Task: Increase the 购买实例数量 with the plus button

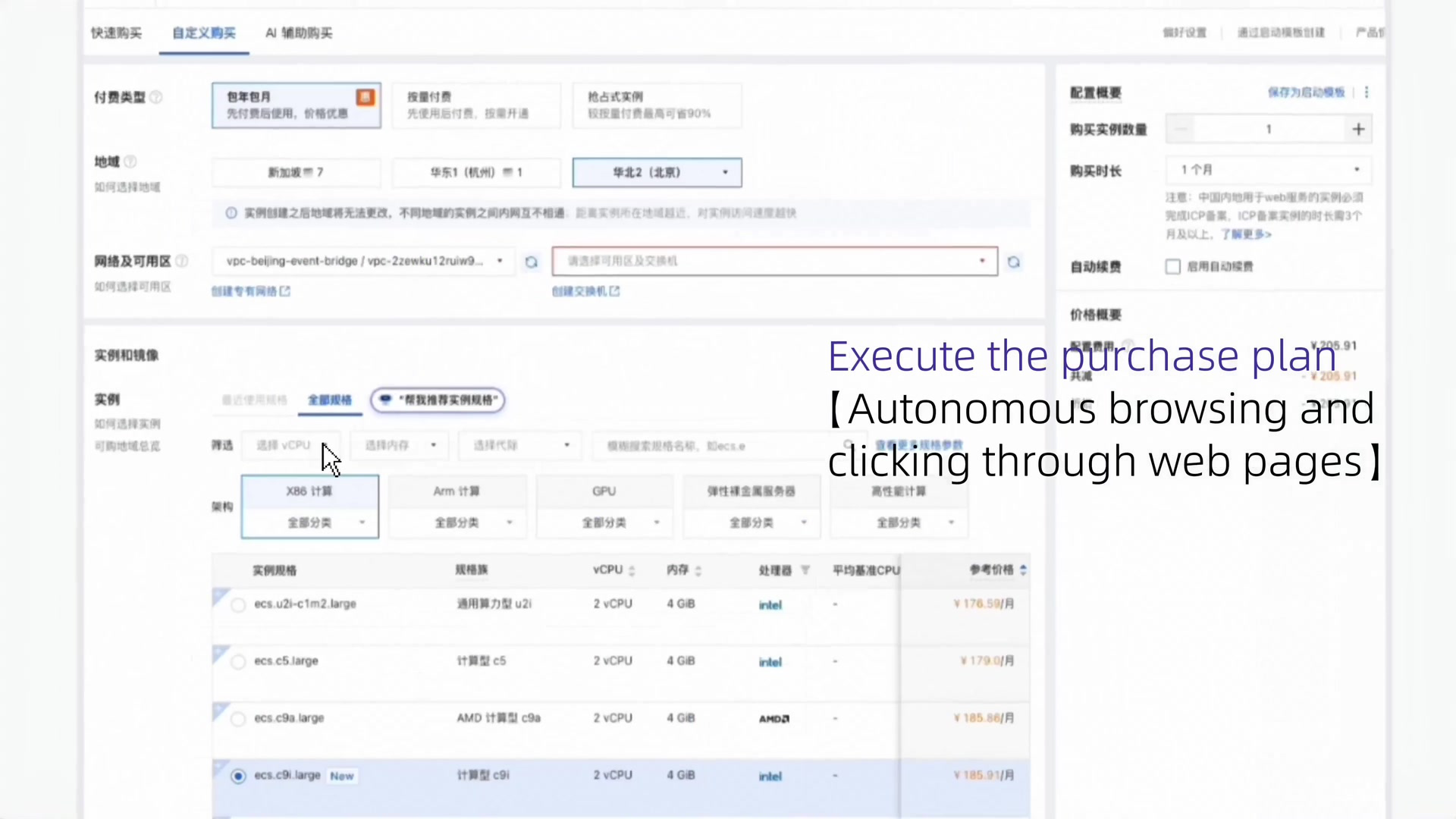Action: [1358, 130]
